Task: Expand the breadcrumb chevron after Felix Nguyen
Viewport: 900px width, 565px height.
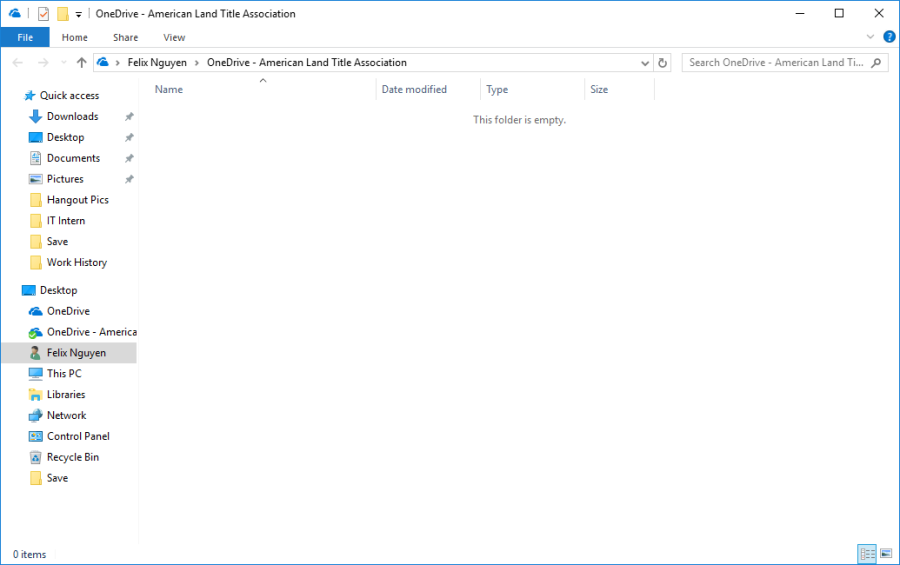Action: tap(196, 63)
